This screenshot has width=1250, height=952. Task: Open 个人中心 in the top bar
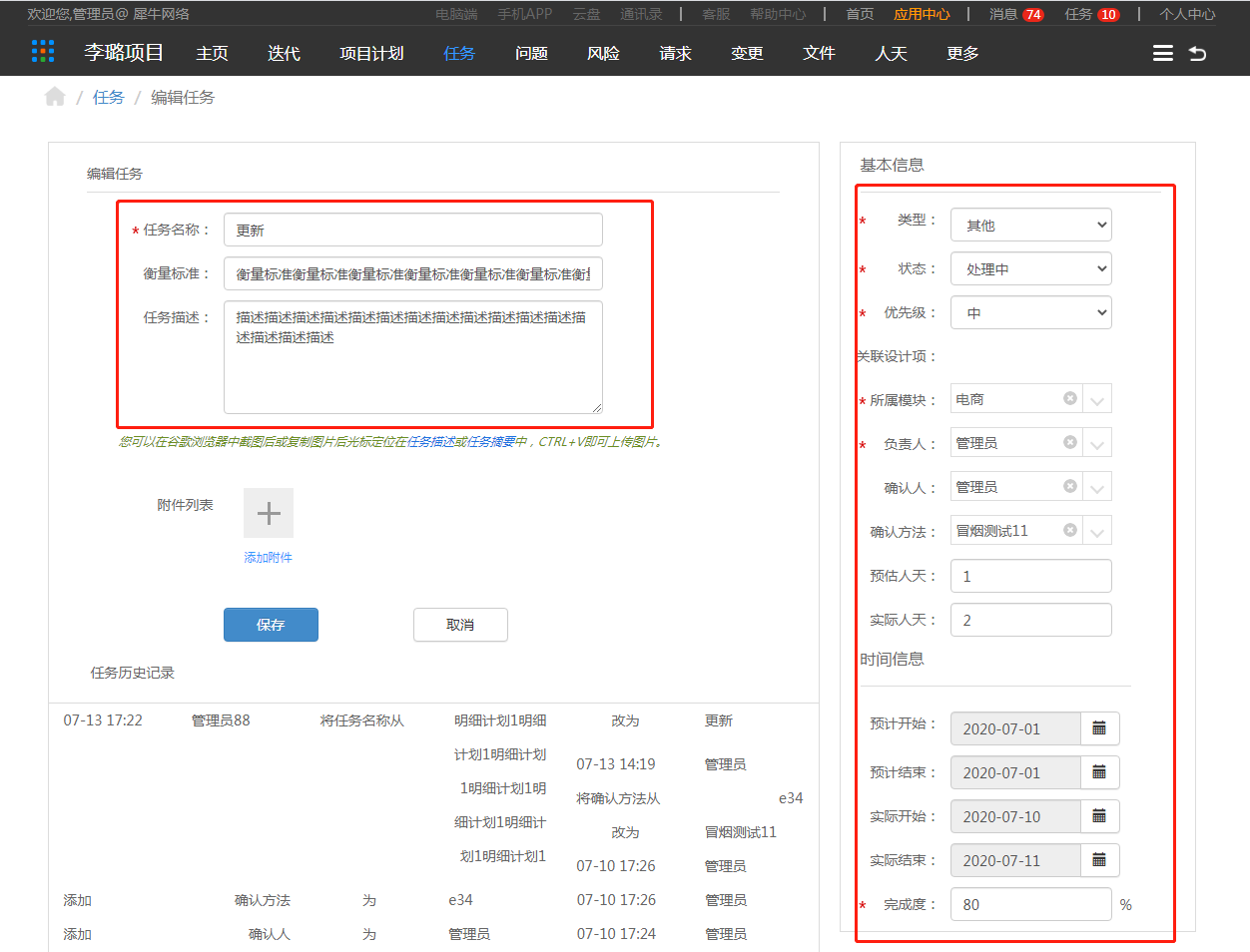[1187, 14]
